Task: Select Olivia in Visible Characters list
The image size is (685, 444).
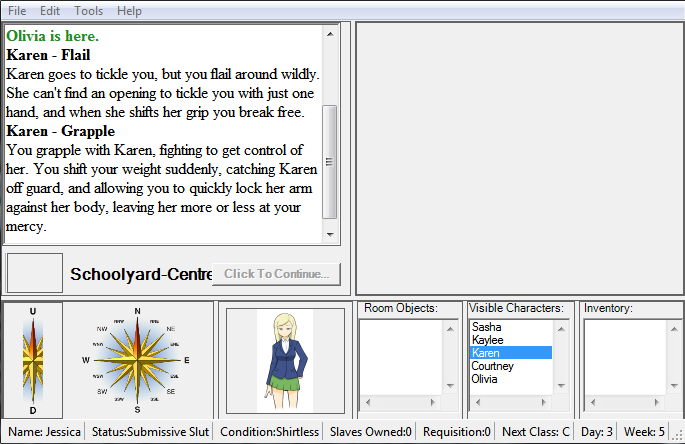Action: pos(486,379)
